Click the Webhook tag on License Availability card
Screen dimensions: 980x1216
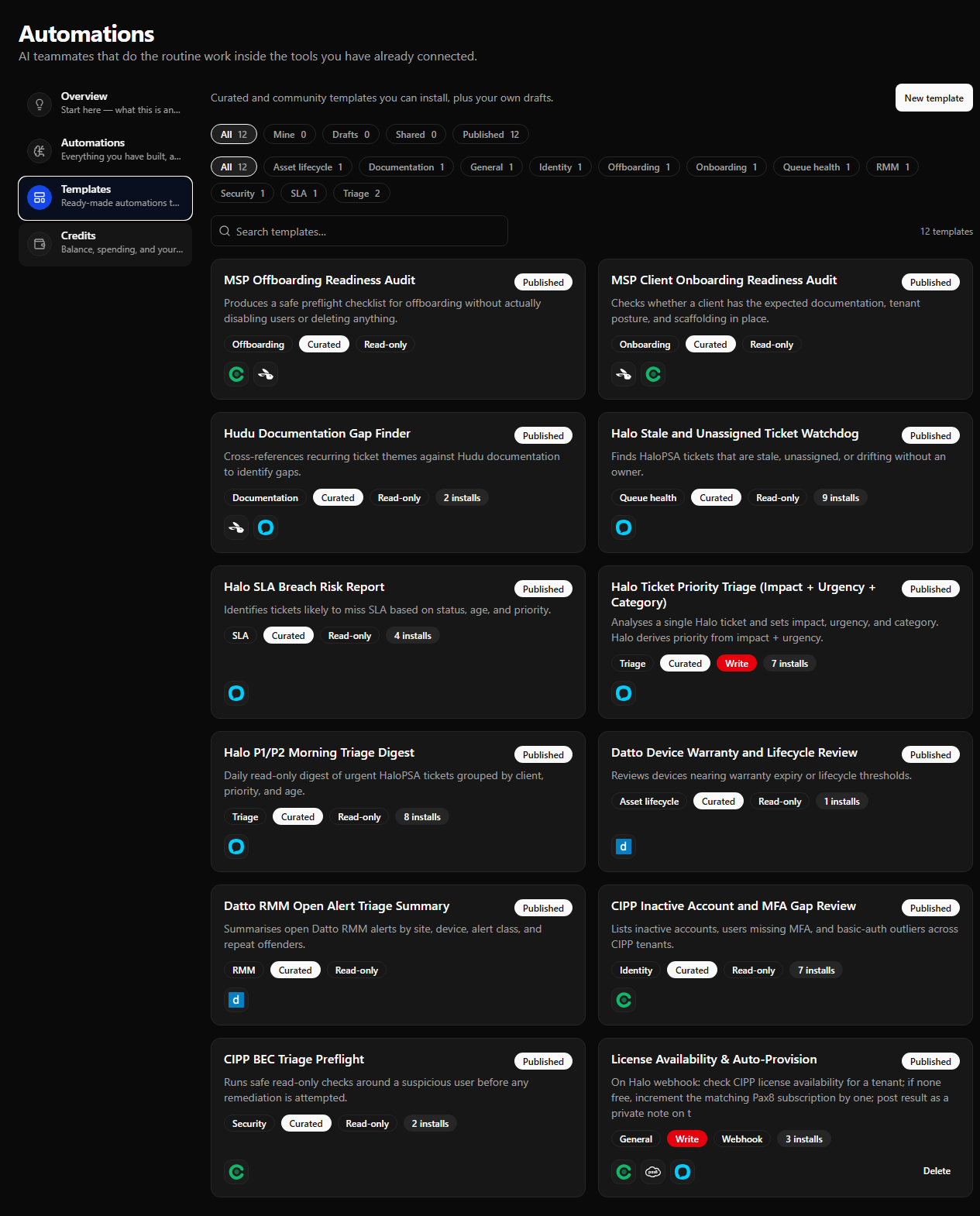pyautogui.click(x=741, y=1139)
